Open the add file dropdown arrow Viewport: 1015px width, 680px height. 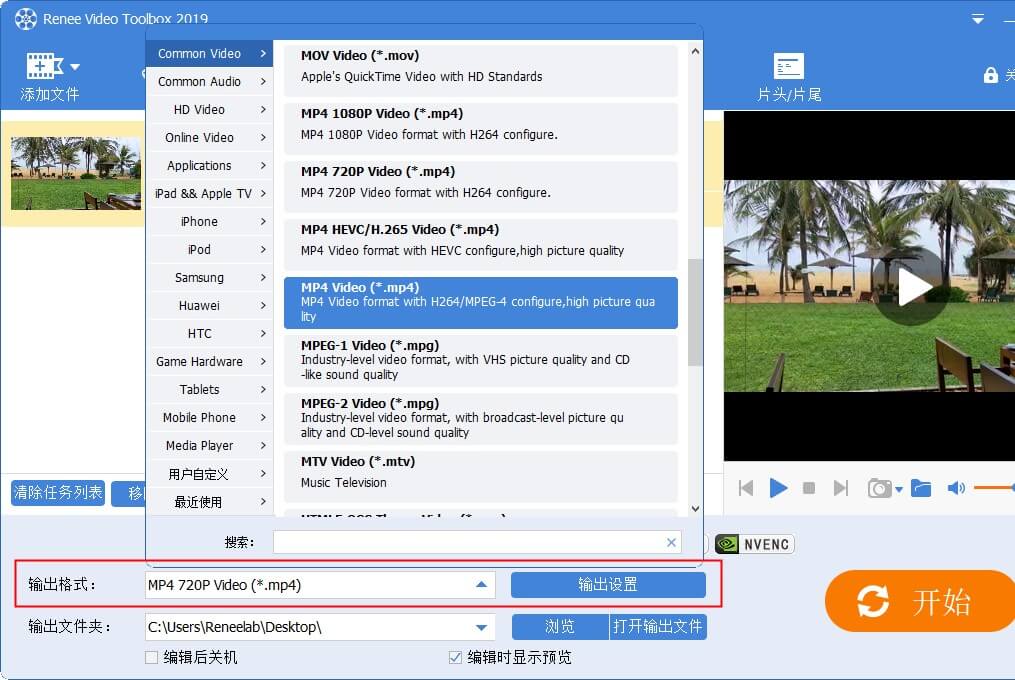pos(75,67)
